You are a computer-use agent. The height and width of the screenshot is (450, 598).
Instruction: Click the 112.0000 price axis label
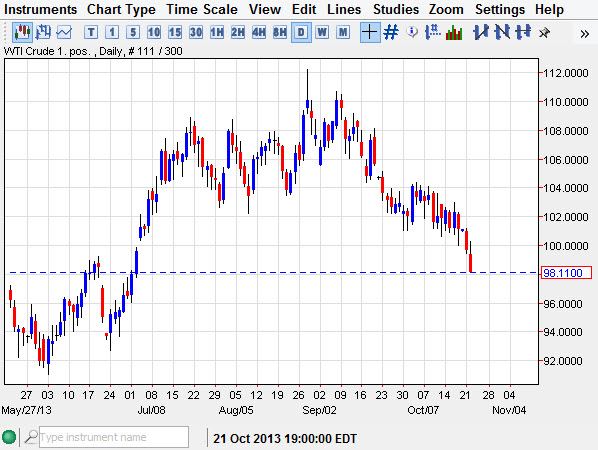566,73
